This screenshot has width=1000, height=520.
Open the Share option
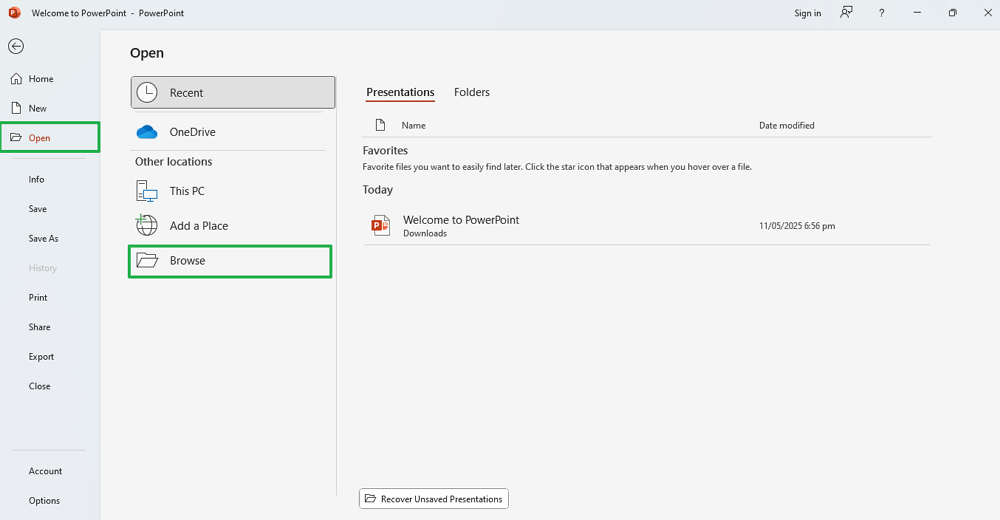pos(40,327)
